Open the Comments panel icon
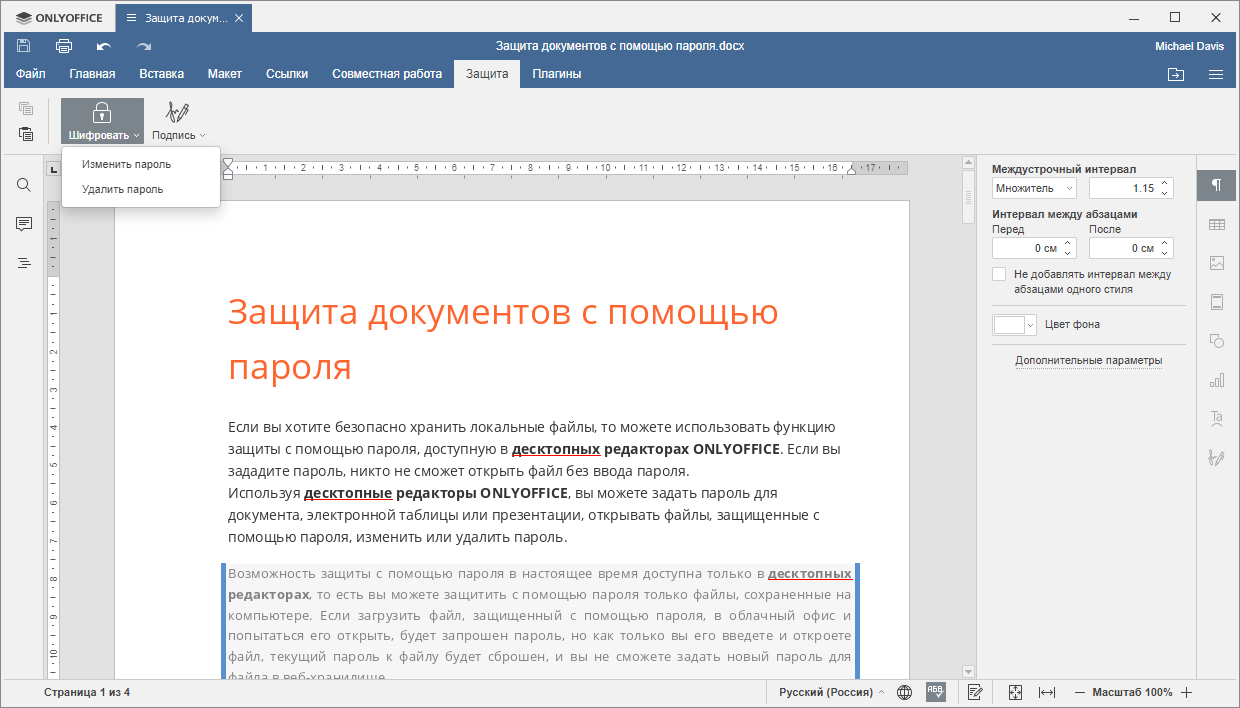1240x708 pixels. tap(24, 224)
